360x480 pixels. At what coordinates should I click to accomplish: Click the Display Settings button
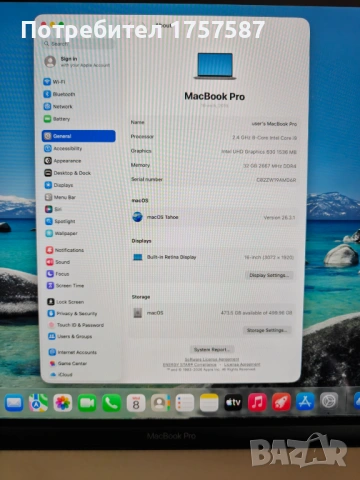click(x=269, y=275)
